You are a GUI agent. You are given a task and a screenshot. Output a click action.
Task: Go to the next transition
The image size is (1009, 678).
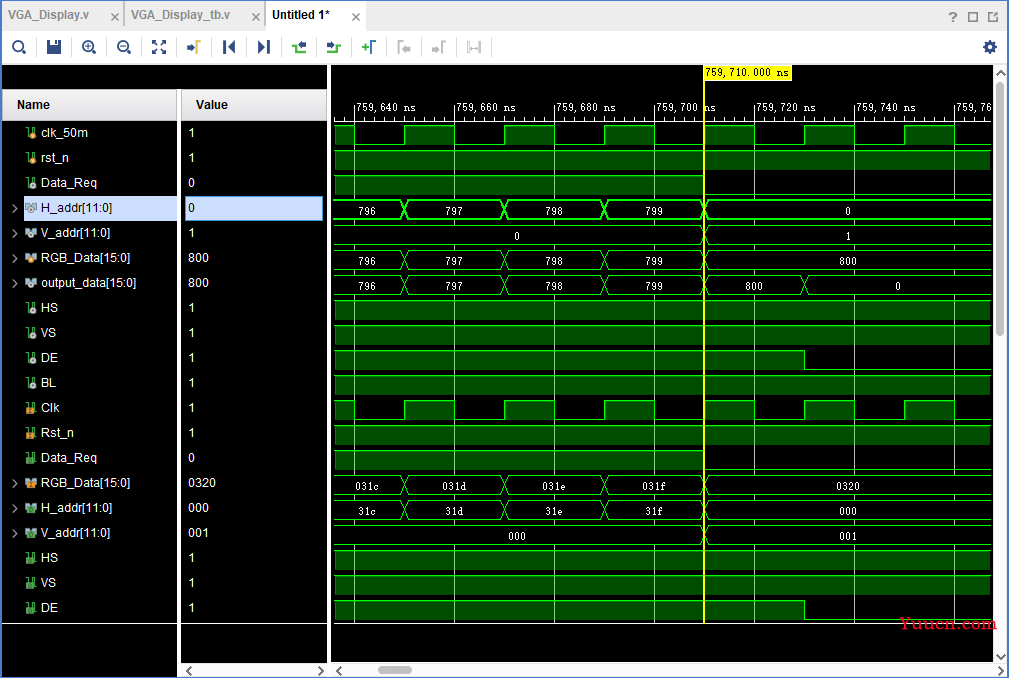coord(333,47)
